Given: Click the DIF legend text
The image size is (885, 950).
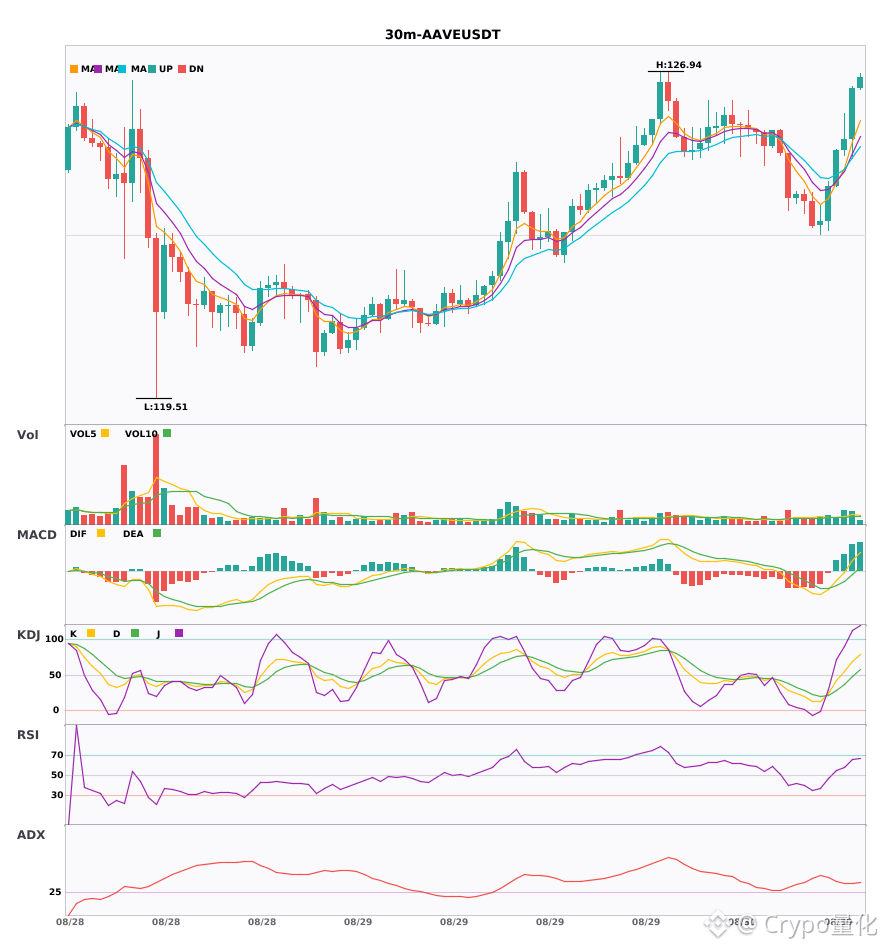Looking at the screenshot, I should pos(78,534).
